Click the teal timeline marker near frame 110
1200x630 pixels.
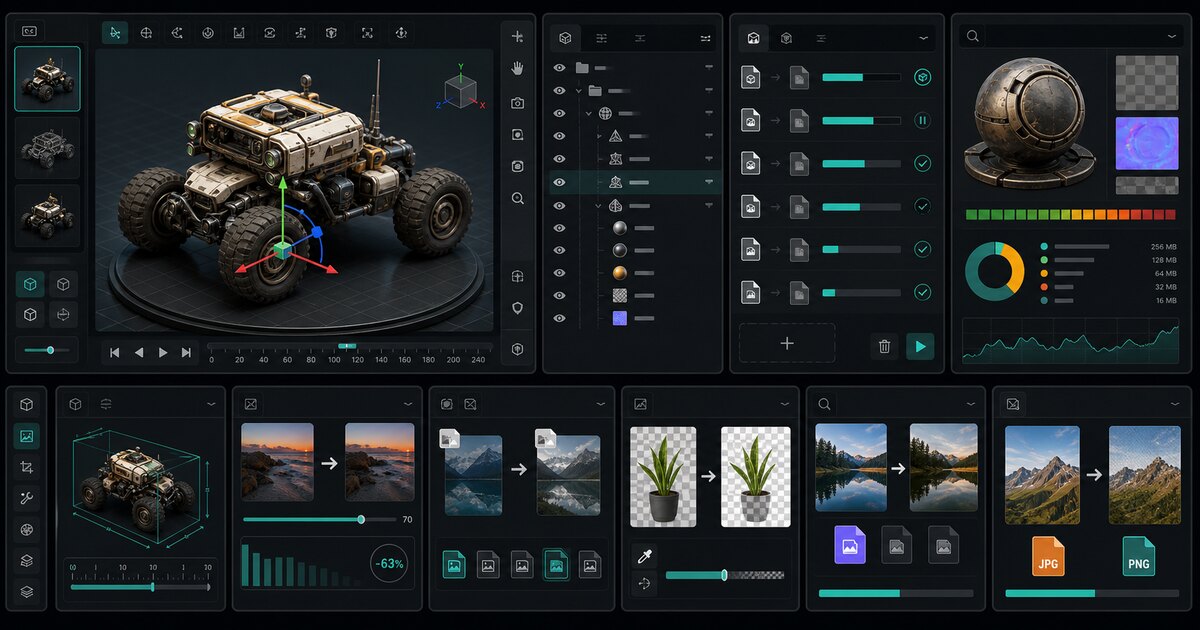347,346
